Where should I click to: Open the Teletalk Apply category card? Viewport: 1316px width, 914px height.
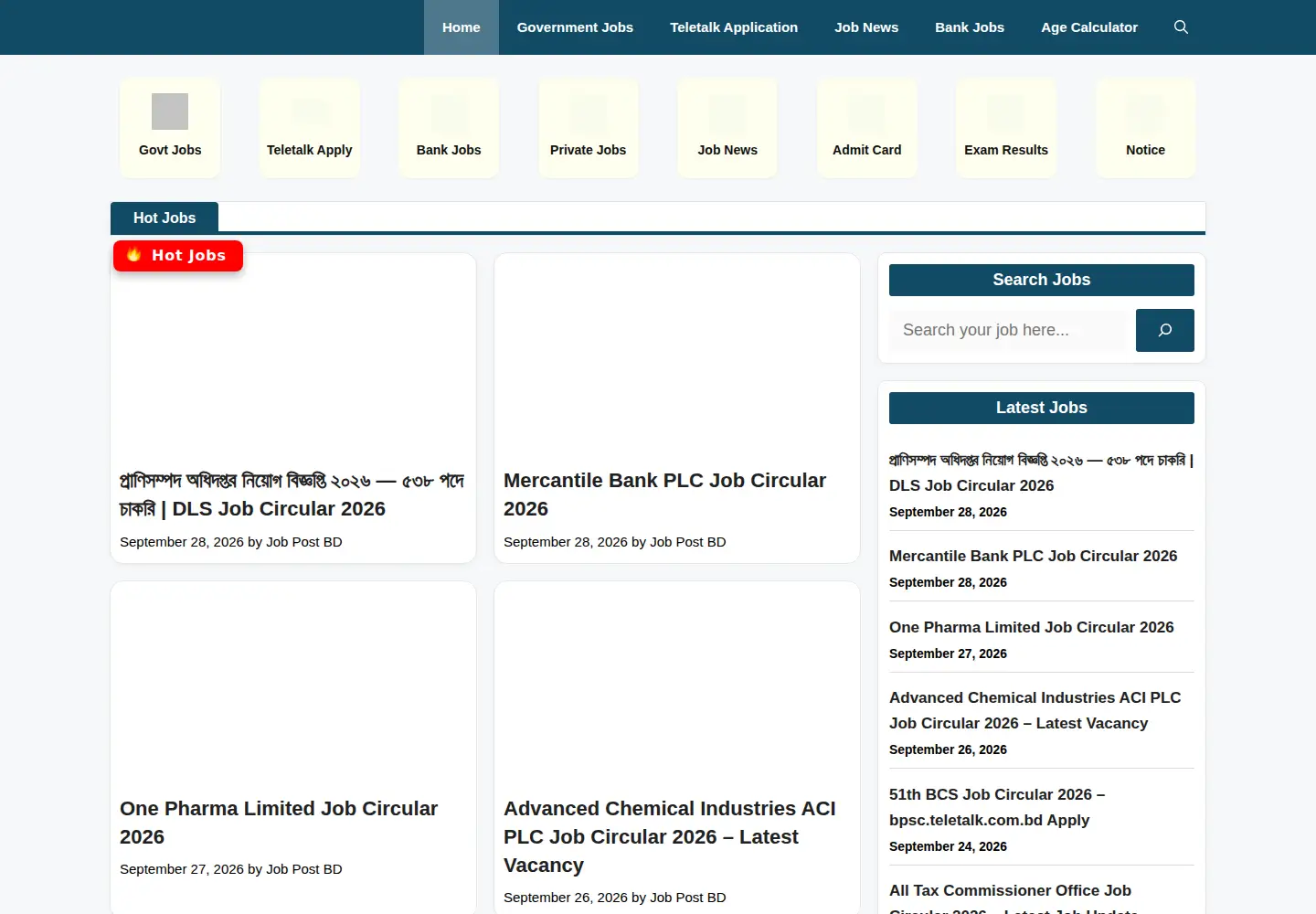(310, 128)
